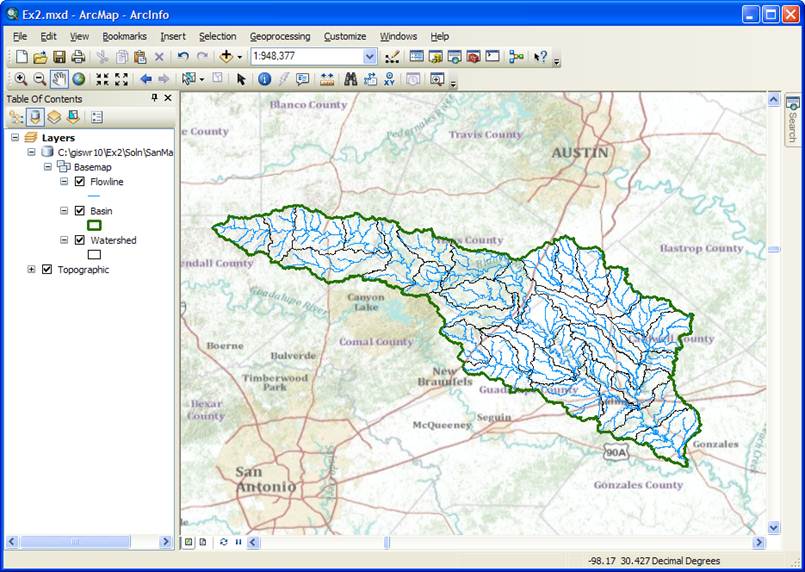Open the Bookmarks menu
Image resolution: width=805 pixels, height=572 pixels.
tap(124, 36)
